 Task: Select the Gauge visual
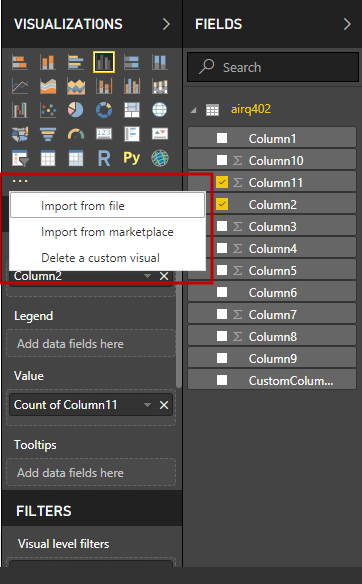point(76,134)
